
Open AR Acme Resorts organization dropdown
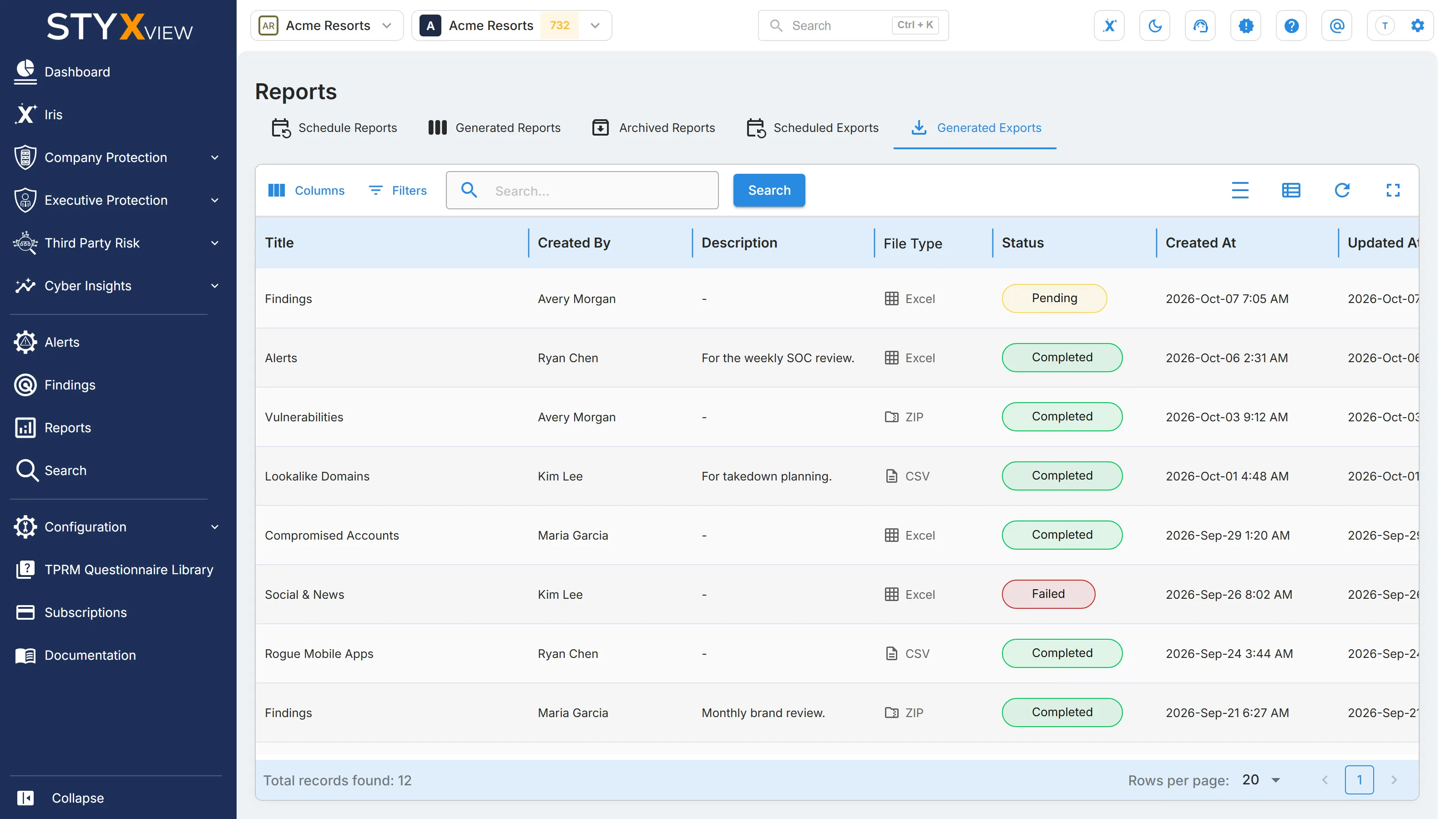click(x=327, y=25)
